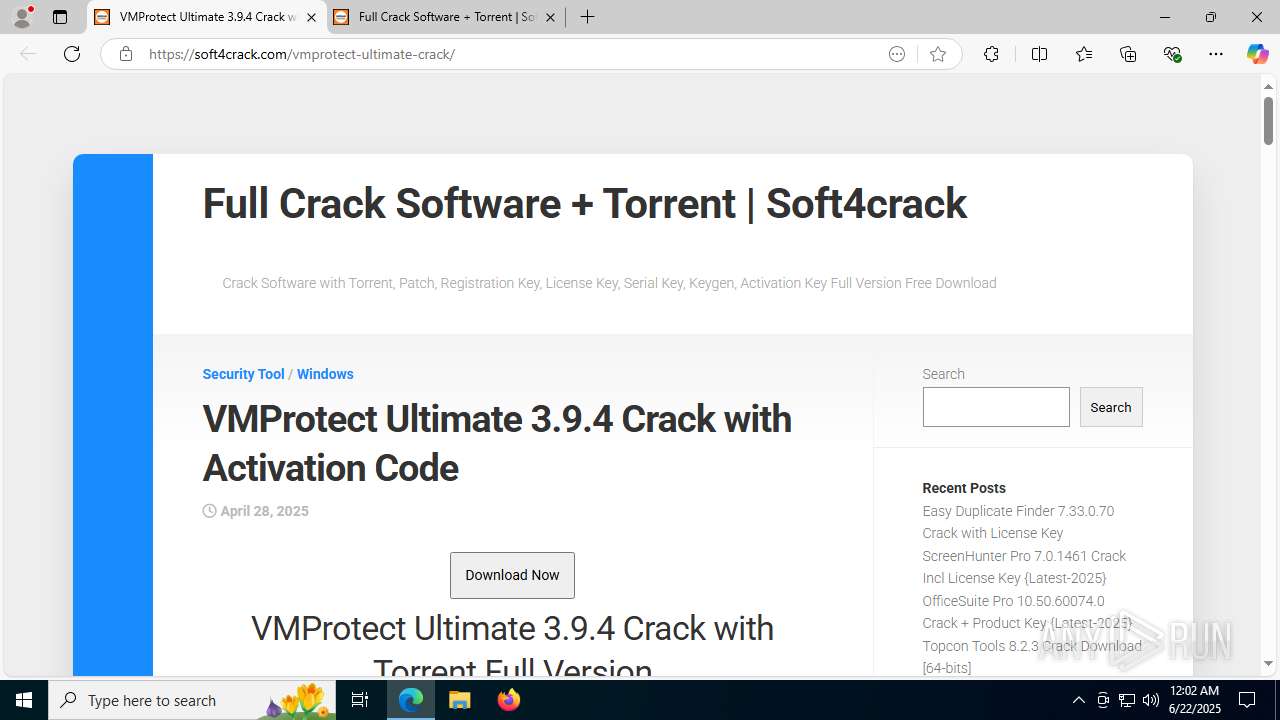Open the network tray icon
This screenshot has height=720, width=1280.
pyautogui.click(x=1127, y=700)
